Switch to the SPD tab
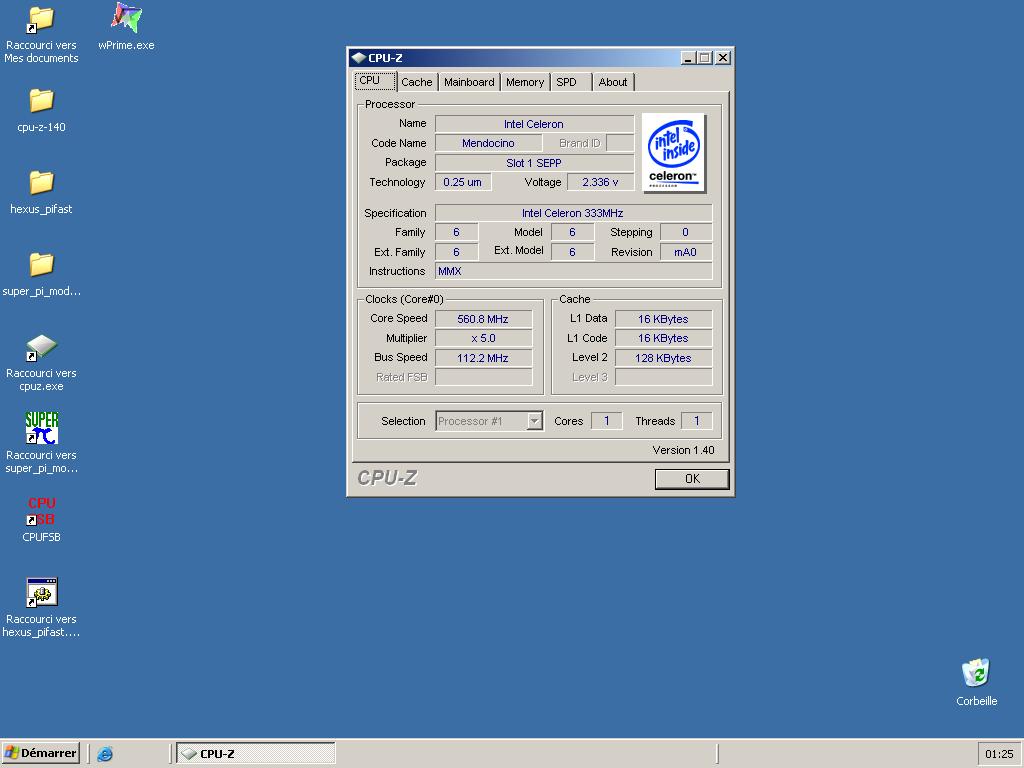 (x=571, y=82)
